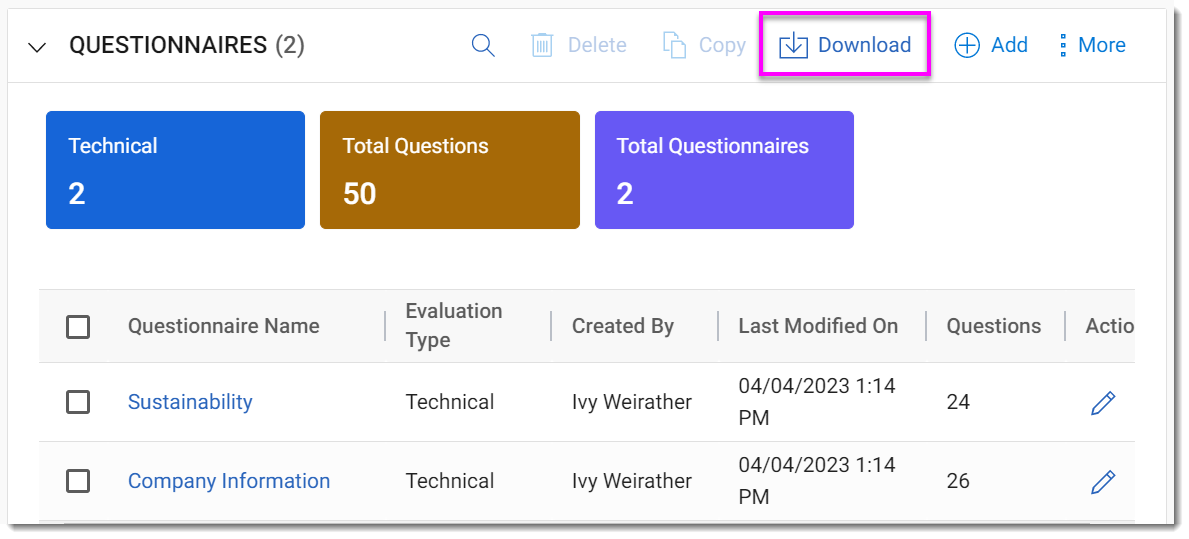Add a new questionnaire
The image size is (1189, 539).
pos(990,45)
